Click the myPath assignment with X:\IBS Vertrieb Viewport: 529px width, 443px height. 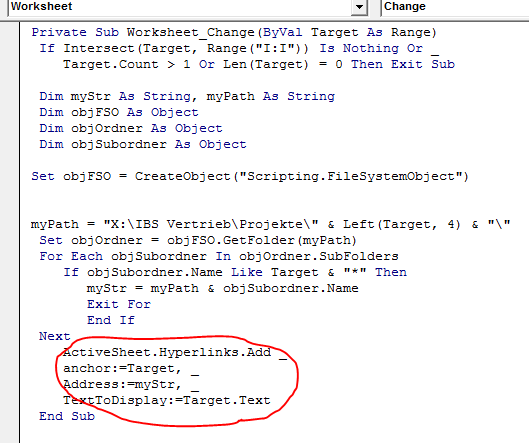pyautogui.click(x=271, y=224)
